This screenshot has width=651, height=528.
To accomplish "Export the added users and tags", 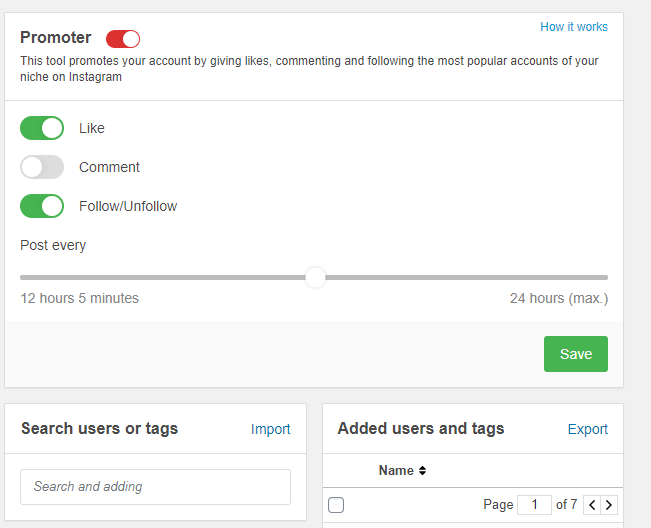I will pyautogui.click(x=587, y=429).
